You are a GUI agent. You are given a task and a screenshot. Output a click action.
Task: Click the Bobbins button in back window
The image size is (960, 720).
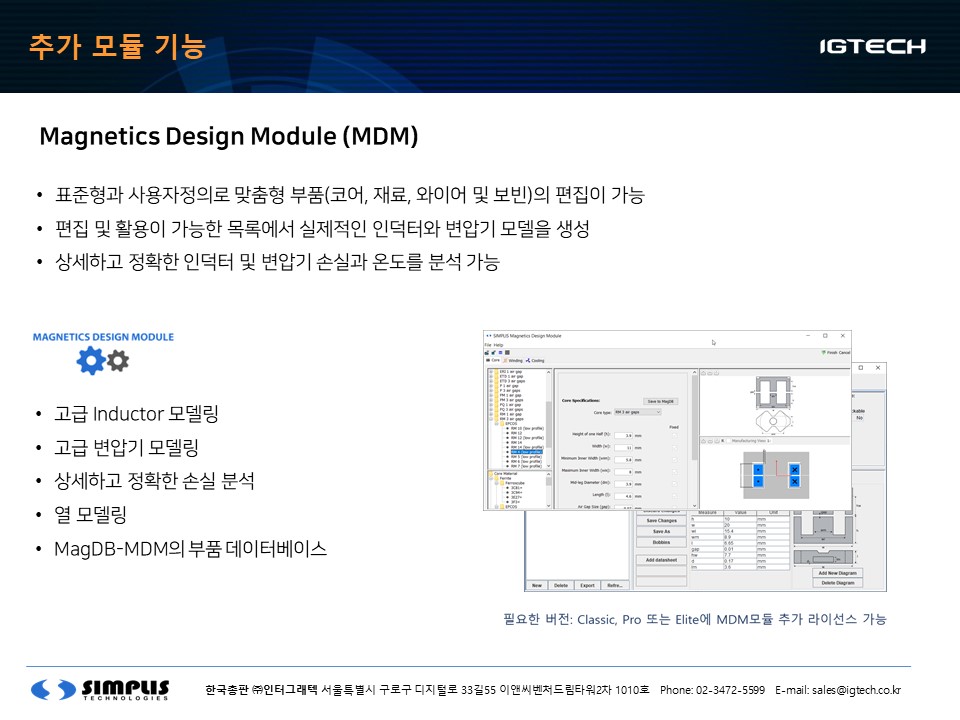click(661, 542)
